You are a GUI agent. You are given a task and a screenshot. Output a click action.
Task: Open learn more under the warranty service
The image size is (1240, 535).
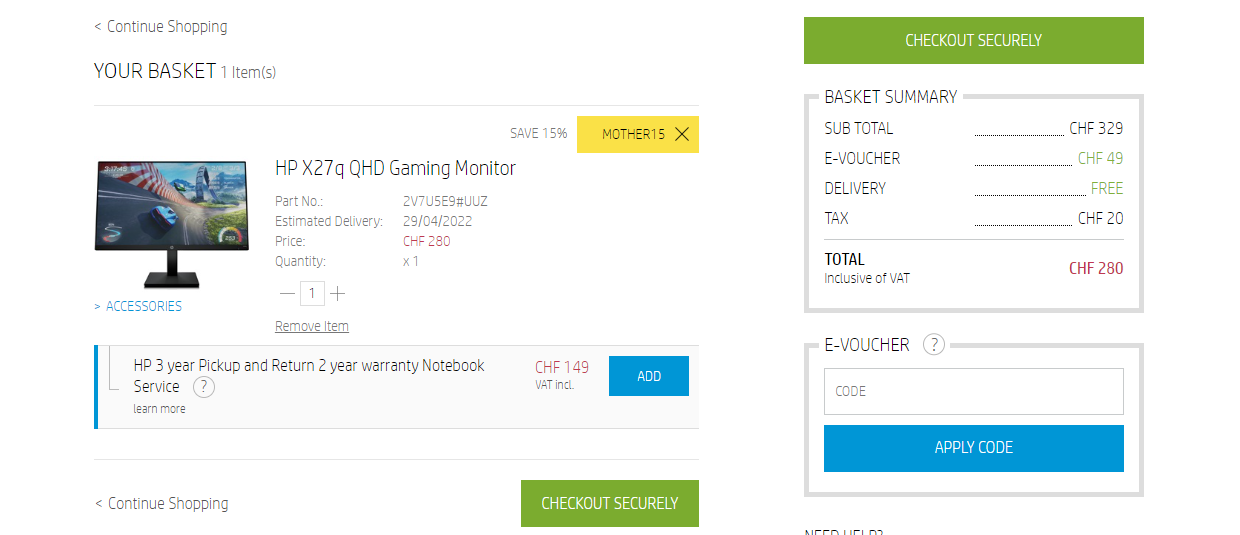(159, 409)
